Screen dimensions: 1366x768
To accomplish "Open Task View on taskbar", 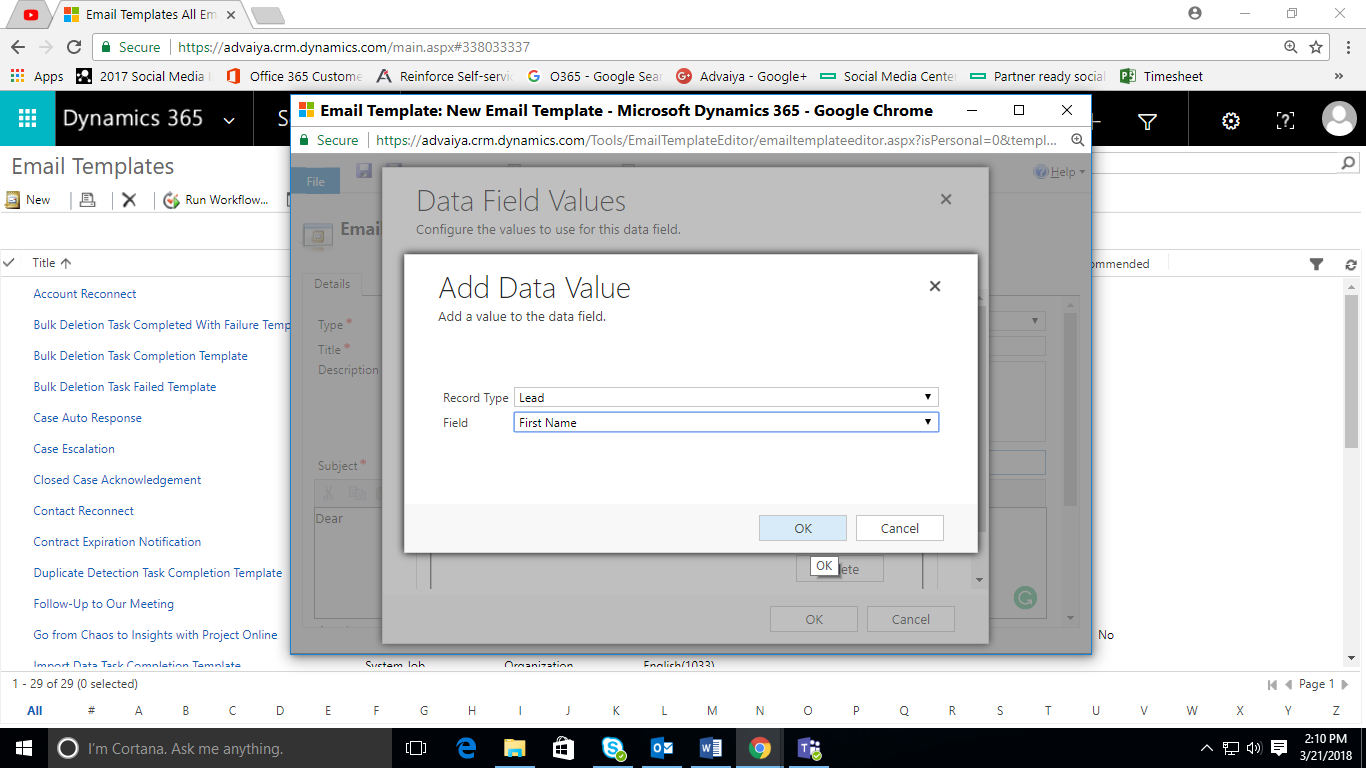I will [416, 748].
